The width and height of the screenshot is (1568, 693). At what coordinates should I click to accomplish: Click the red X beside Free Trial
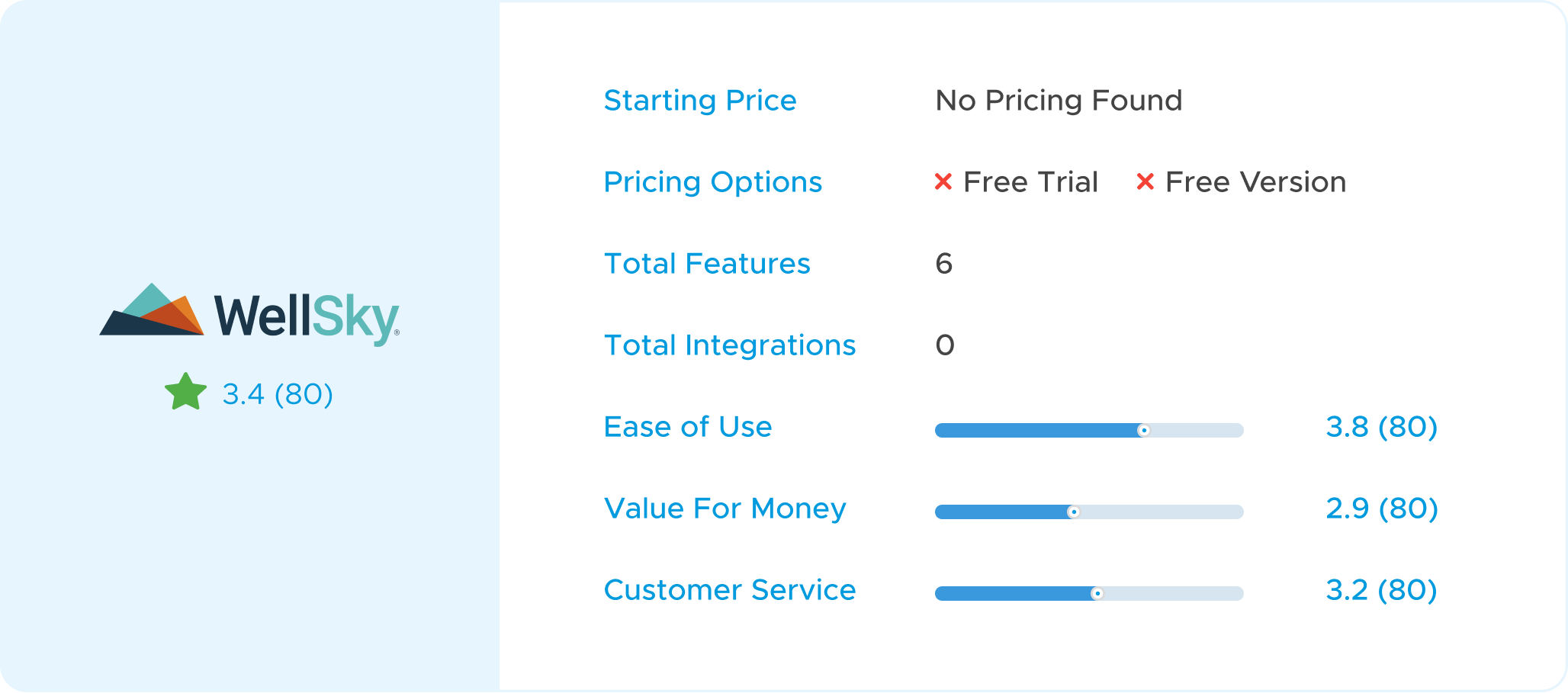coord(943,181)
